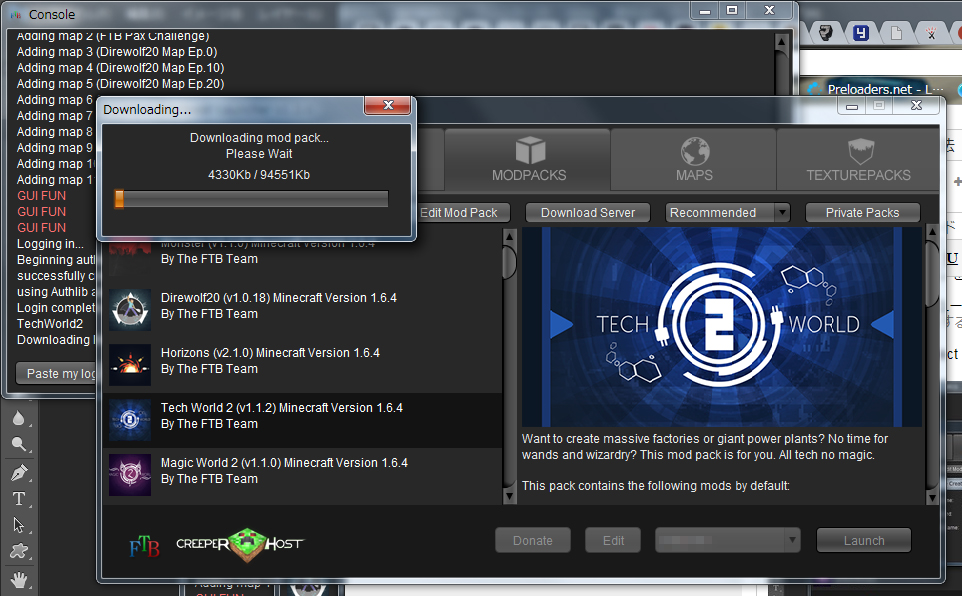Minimize the Console window
The height and width of the screenshot is (596, 962).
tap(705, 10)
